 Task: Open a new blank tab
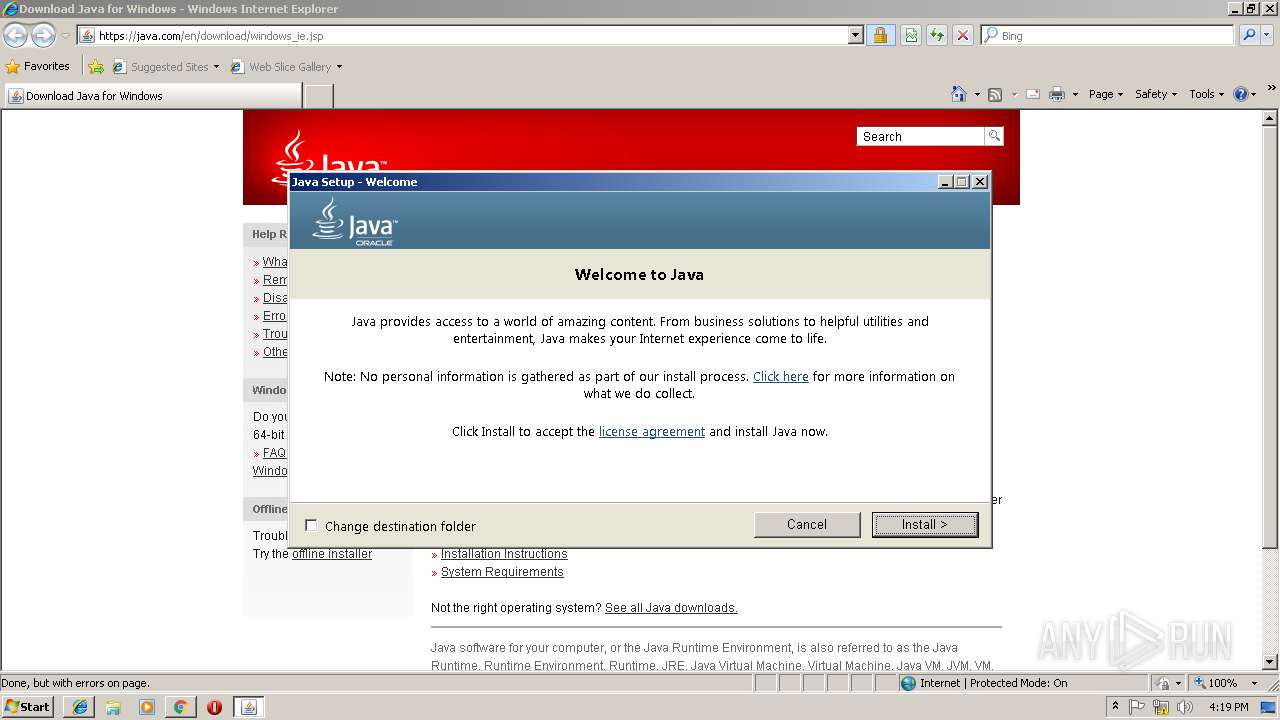pyautogui.click(x=318, y=96)
